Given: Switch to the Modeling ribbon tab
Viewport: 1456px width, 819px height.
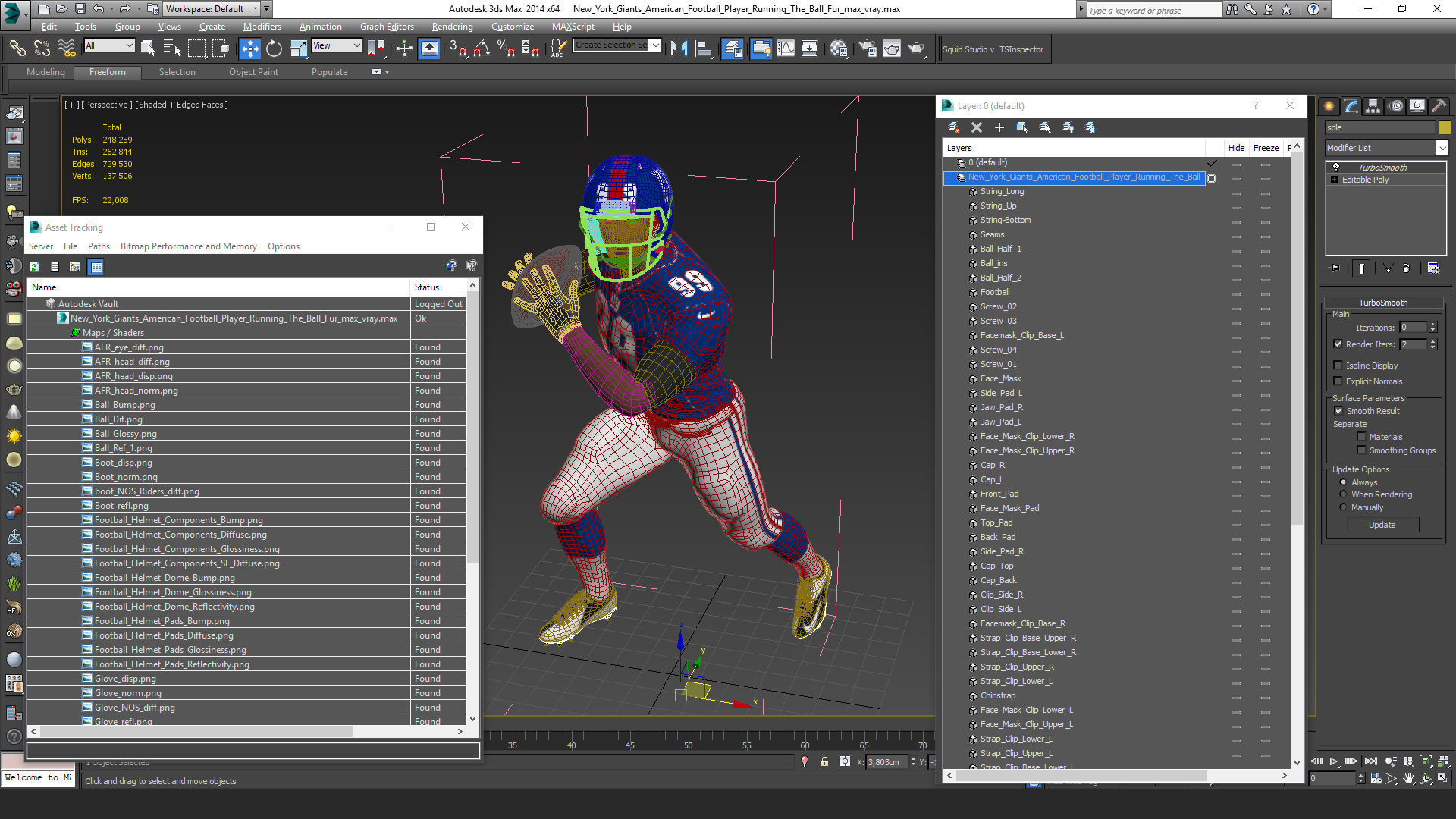Looking at the screenshot, I should 45,72.
